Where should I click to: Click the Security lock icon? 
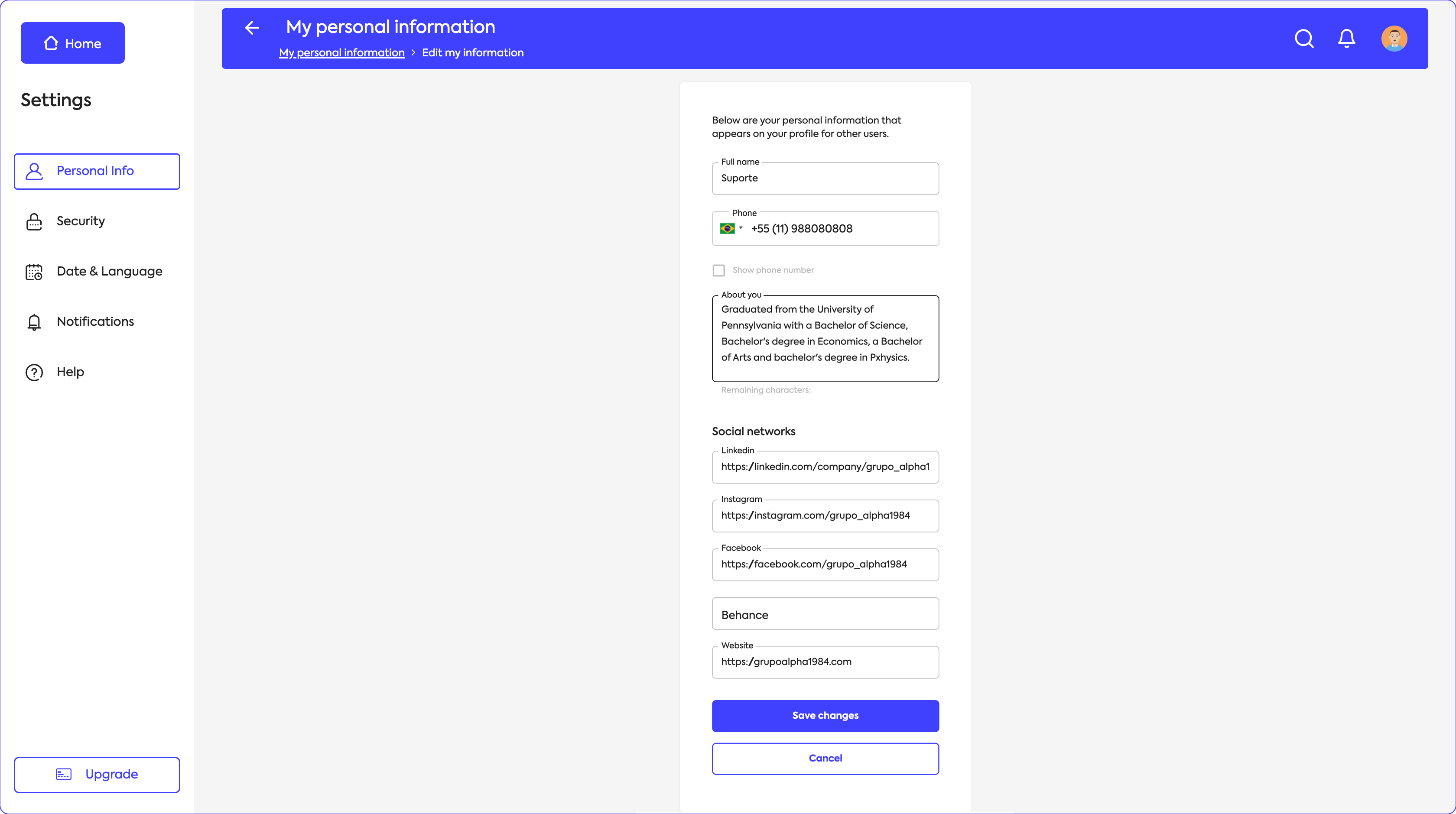pyautogui.click(x=34, y=221)
